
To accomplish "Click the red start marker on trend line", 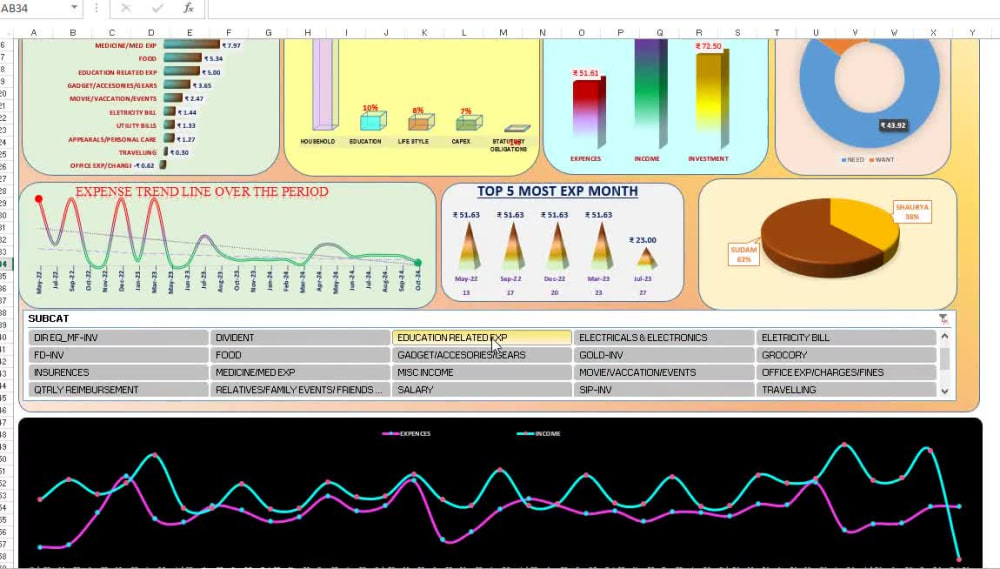I will coord(39,200).
